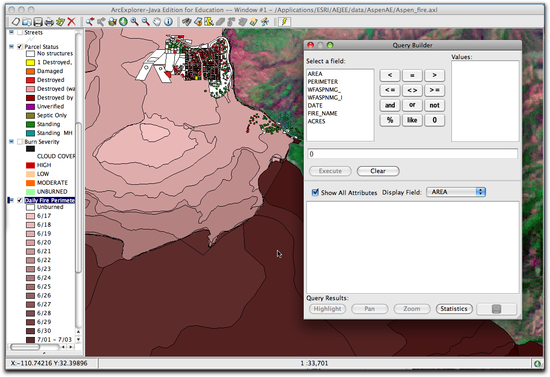Click the legend scroll-down arrow

coord(78,339)
